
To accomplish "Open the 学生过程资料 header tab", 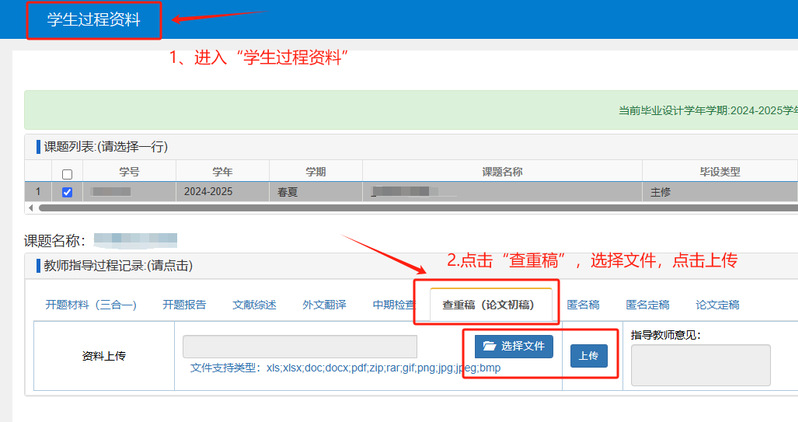I will 95,19.
